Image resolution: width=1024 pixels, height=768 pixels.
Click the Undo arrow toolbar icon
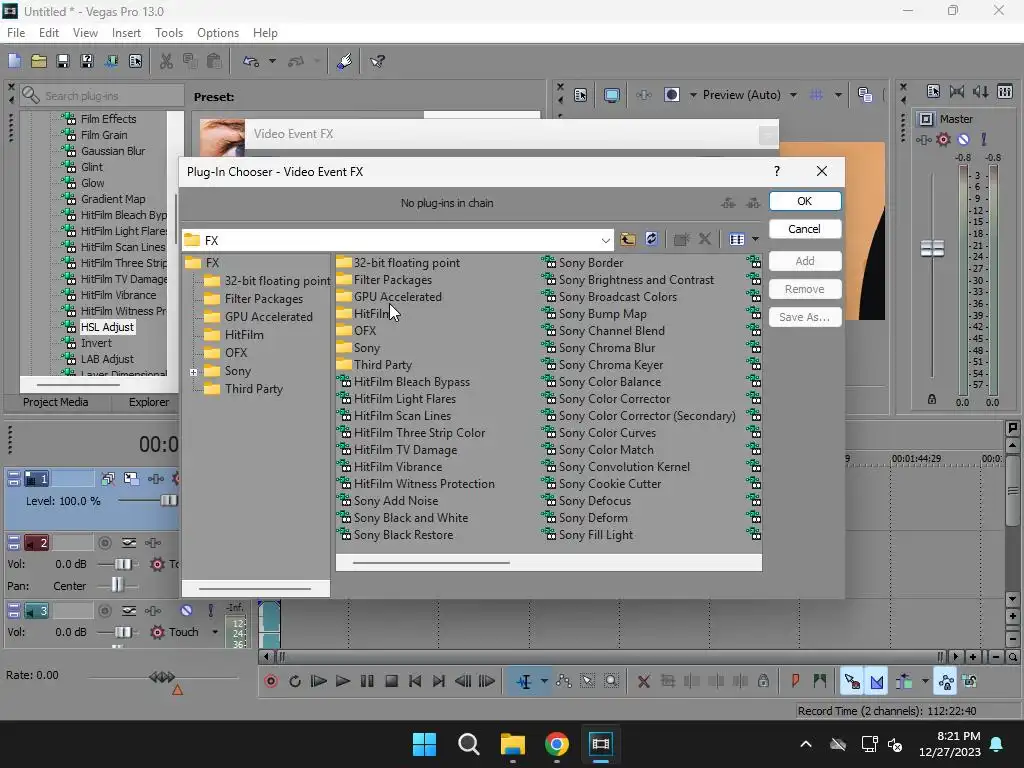pyautogui.click(x=251, y=61)
